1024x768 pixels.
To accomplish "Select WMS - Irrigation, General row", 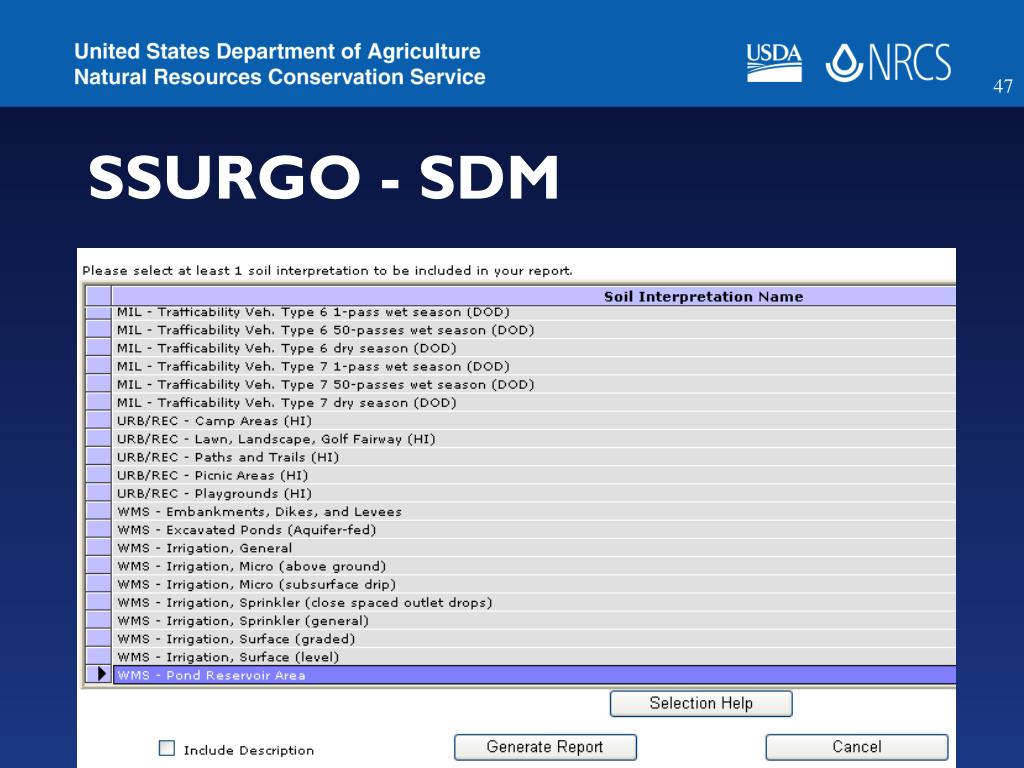I will [534, 548].
